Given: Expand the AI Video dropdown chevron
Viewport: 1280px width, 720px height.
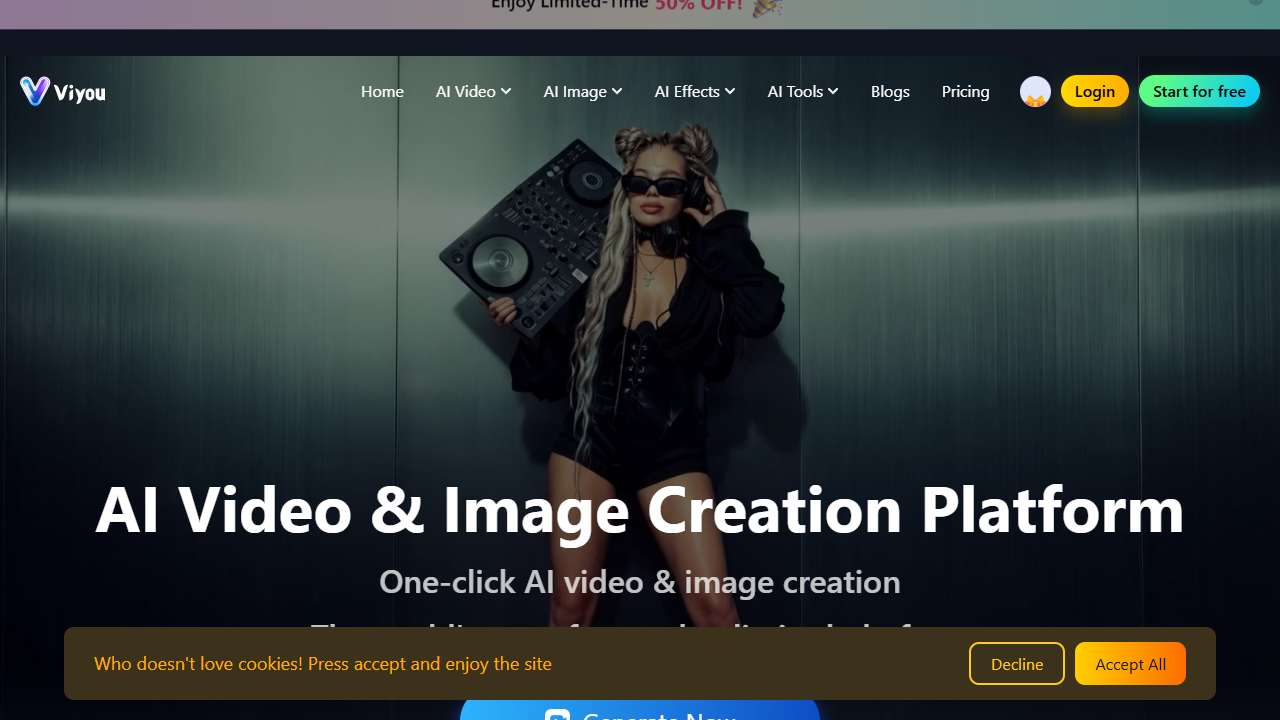Looking at the screenshot, I should point(506,91).
